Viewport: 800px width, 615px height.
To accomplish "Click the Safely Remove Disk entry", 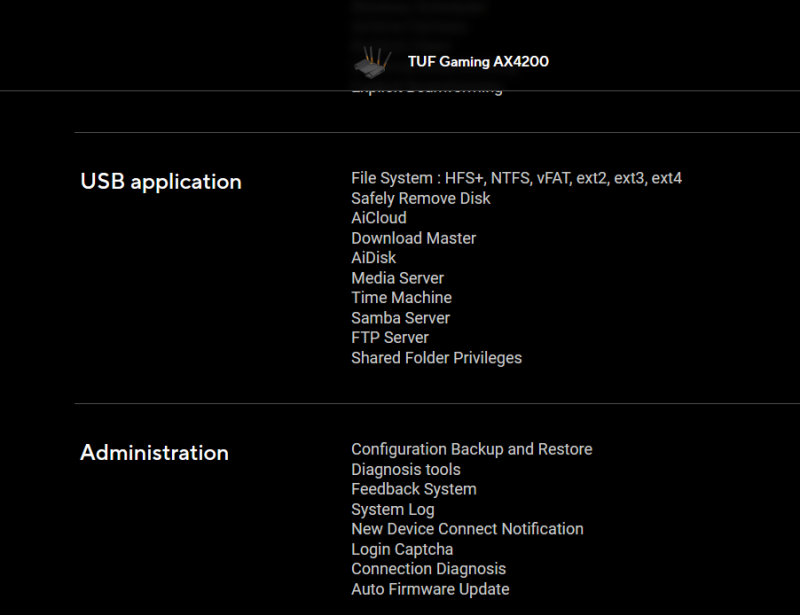I will (x=420, y=198).
